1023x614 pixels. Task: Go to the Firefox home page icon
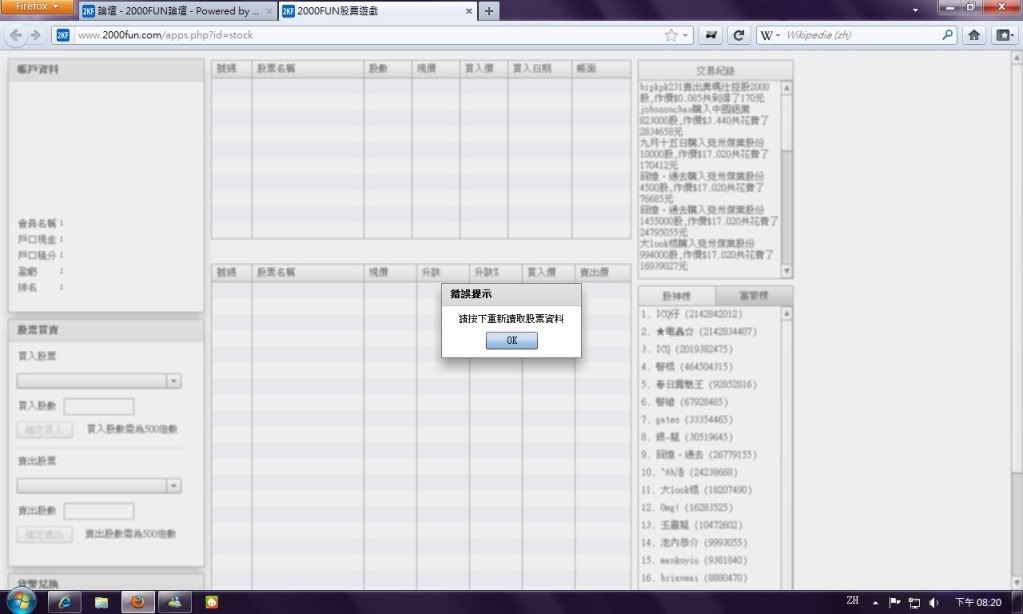tap(975, 35)
